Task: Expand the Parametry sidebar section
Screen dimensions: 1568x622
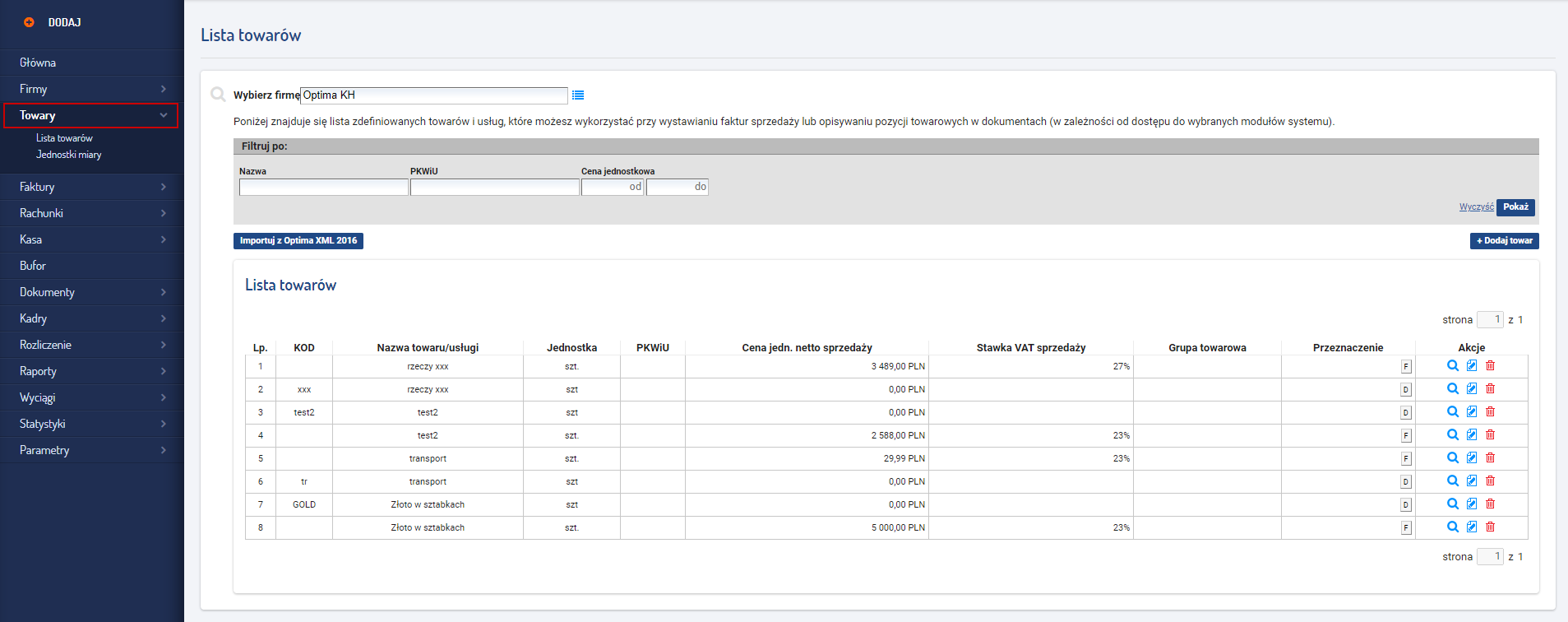Action: (92, 450)
